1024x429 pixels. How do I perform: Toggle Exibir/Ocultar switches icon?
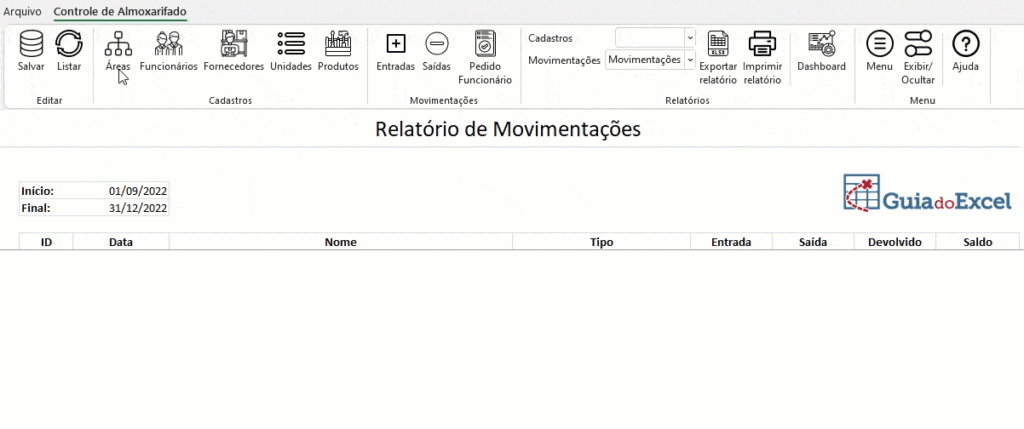[x=918, y=44]
